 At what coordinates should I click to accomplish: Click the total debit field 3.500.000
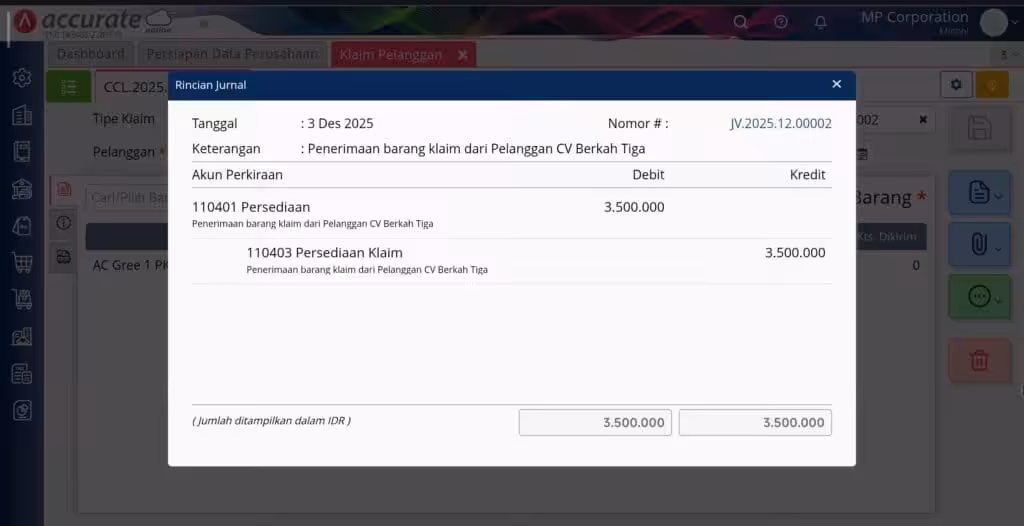pyautogui.click(x=595, y=423)
